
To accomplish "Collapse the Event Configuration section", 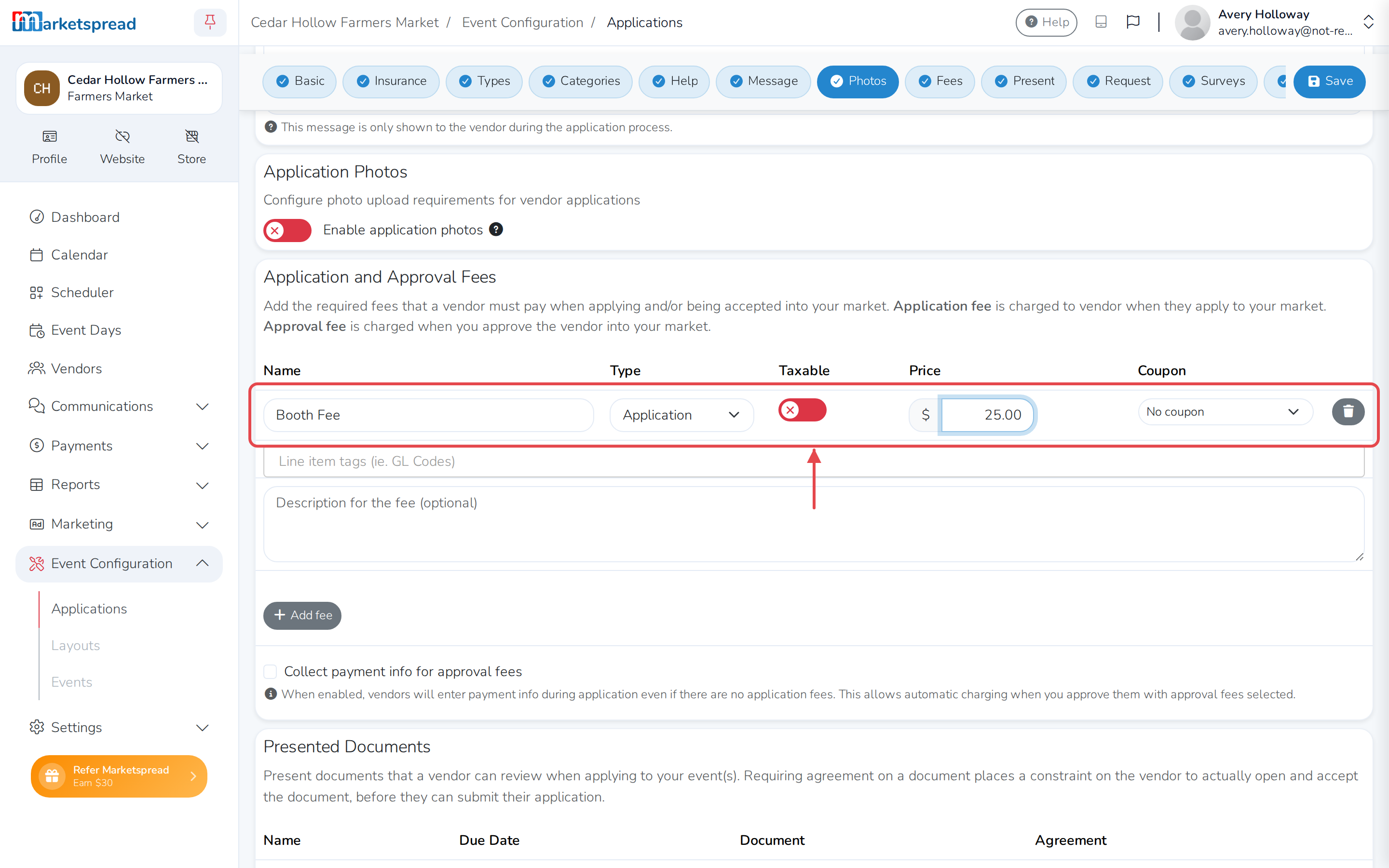I will pyautogui.click(x=120, y=564).
